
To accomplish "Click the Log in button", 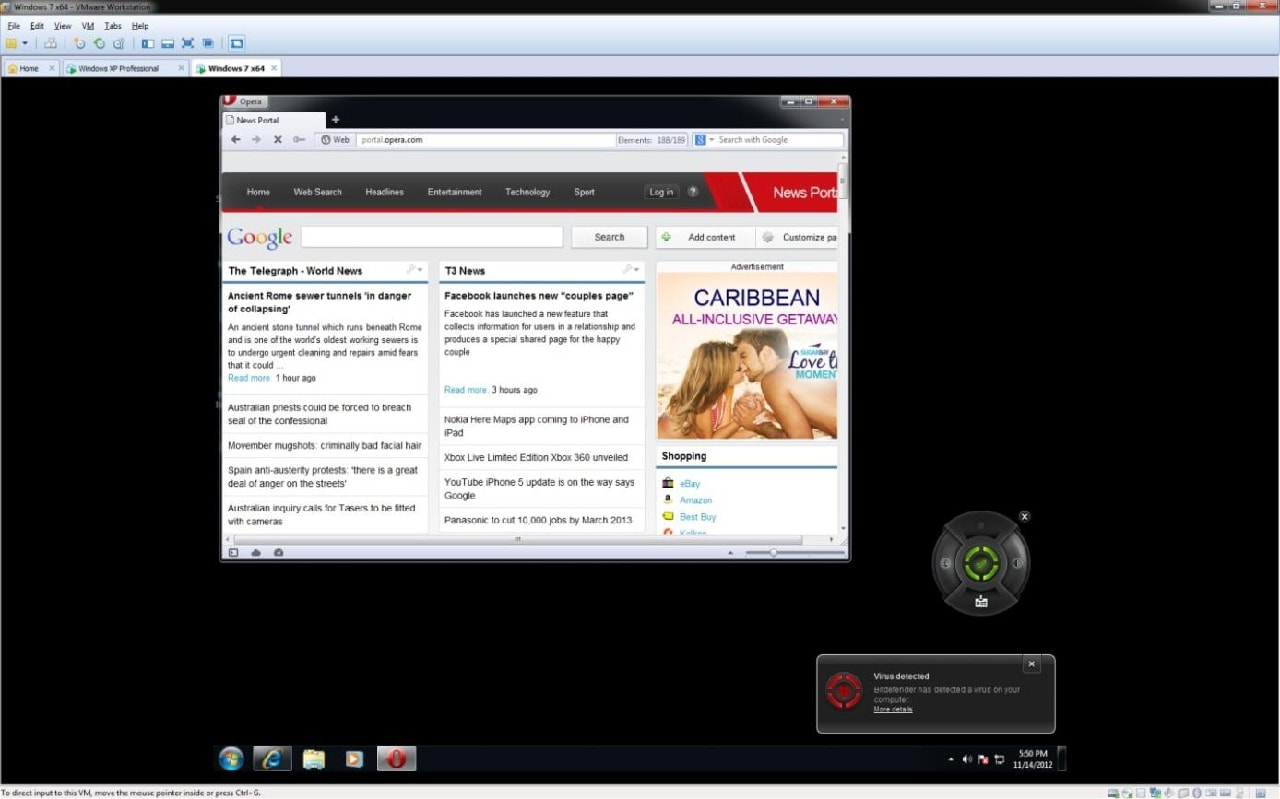I will click(661, 192).
